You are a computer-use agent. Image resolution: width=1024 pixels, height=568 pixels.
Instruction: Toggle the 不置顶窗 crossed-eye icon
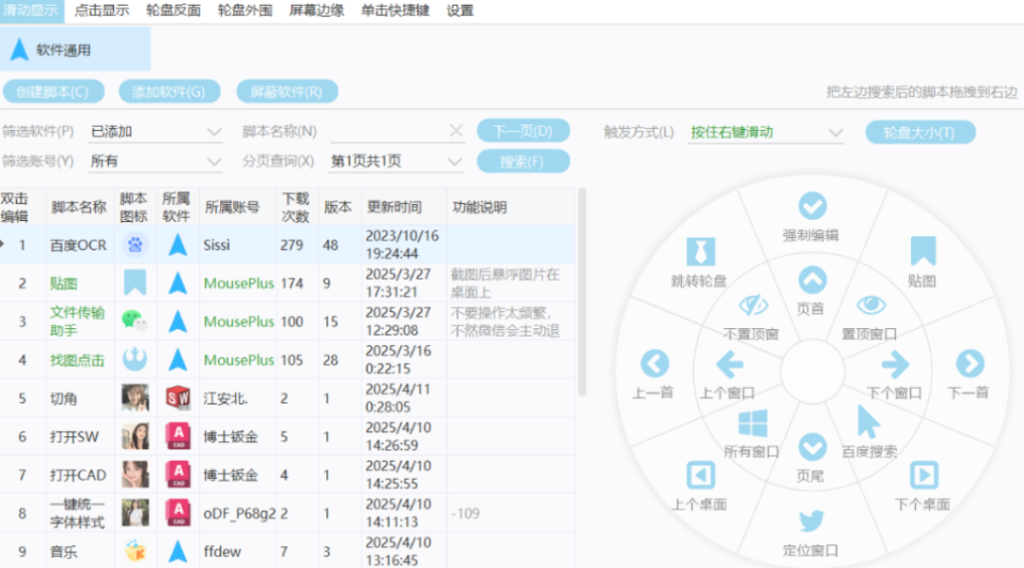click(x=752, y=305)
